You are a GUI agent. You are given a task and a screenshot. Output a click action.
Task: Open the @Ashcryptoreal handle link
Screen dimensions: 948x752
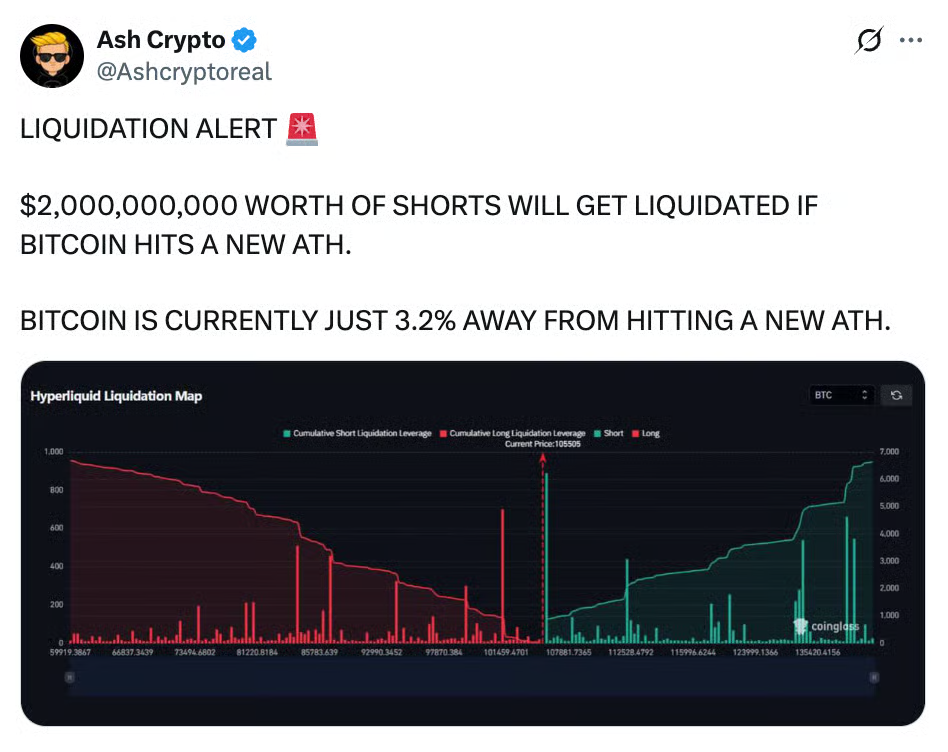coord(184,72)
